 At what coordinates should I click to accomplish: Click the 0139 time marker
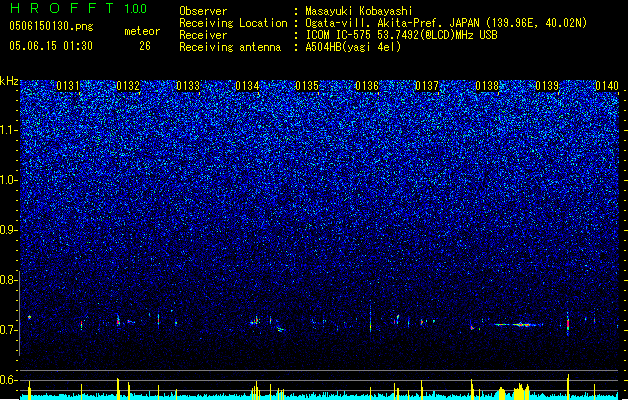pyautogui.click(x=547, y=86)
